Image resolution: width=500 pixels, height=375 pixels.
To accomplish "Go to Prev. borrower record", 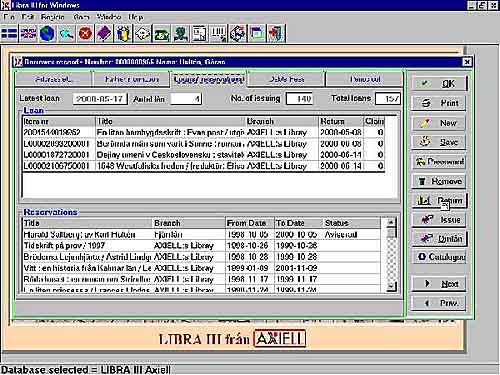I will click(x=439, y=303).
